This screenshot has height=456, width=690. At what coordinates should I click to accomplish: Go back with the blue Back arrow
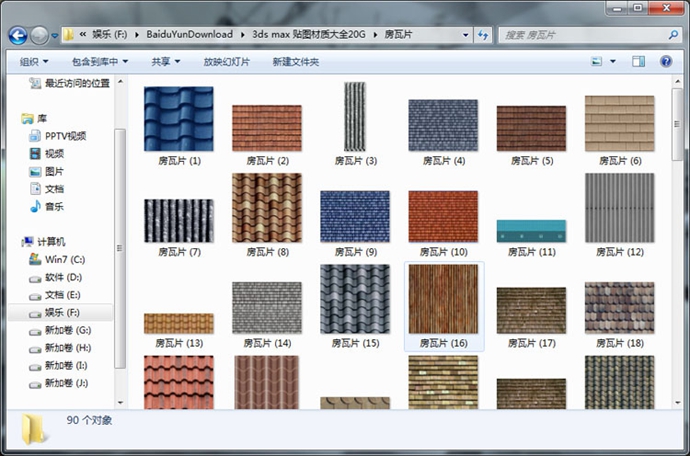[18, 35]
